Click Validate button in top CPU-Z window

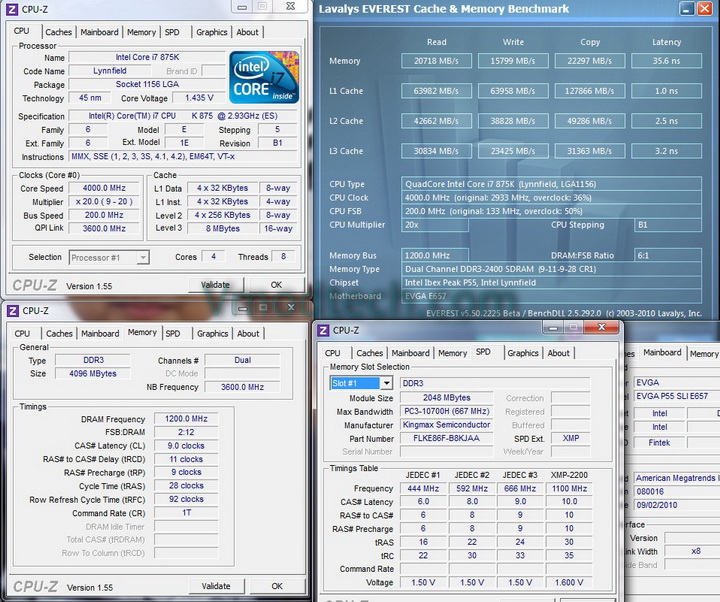click(x=215, y=285)
